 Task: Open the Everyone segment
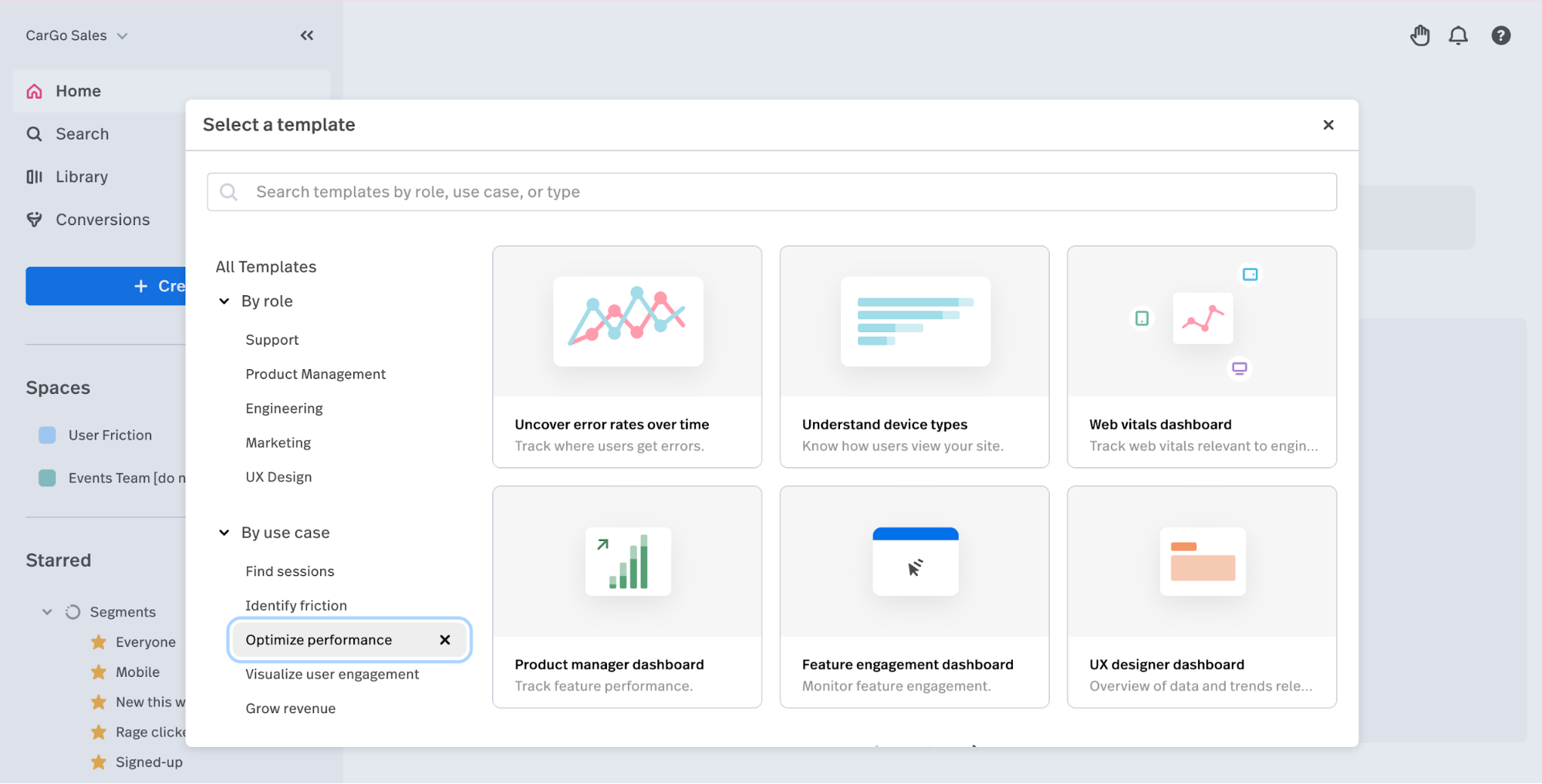coord(146,642)
